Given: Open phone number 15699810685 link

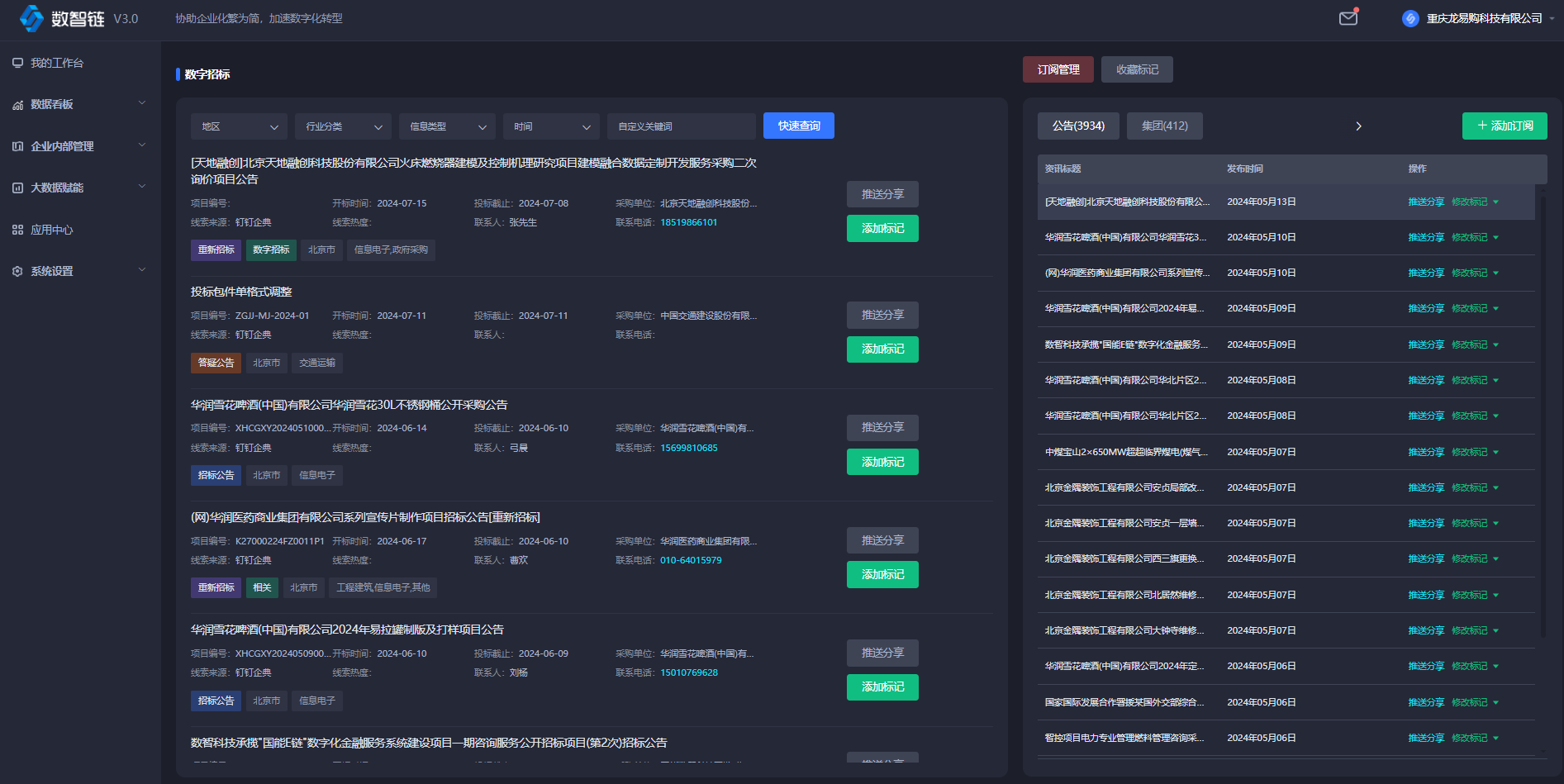Looking at the screenshot, I should tap(688, 448).
